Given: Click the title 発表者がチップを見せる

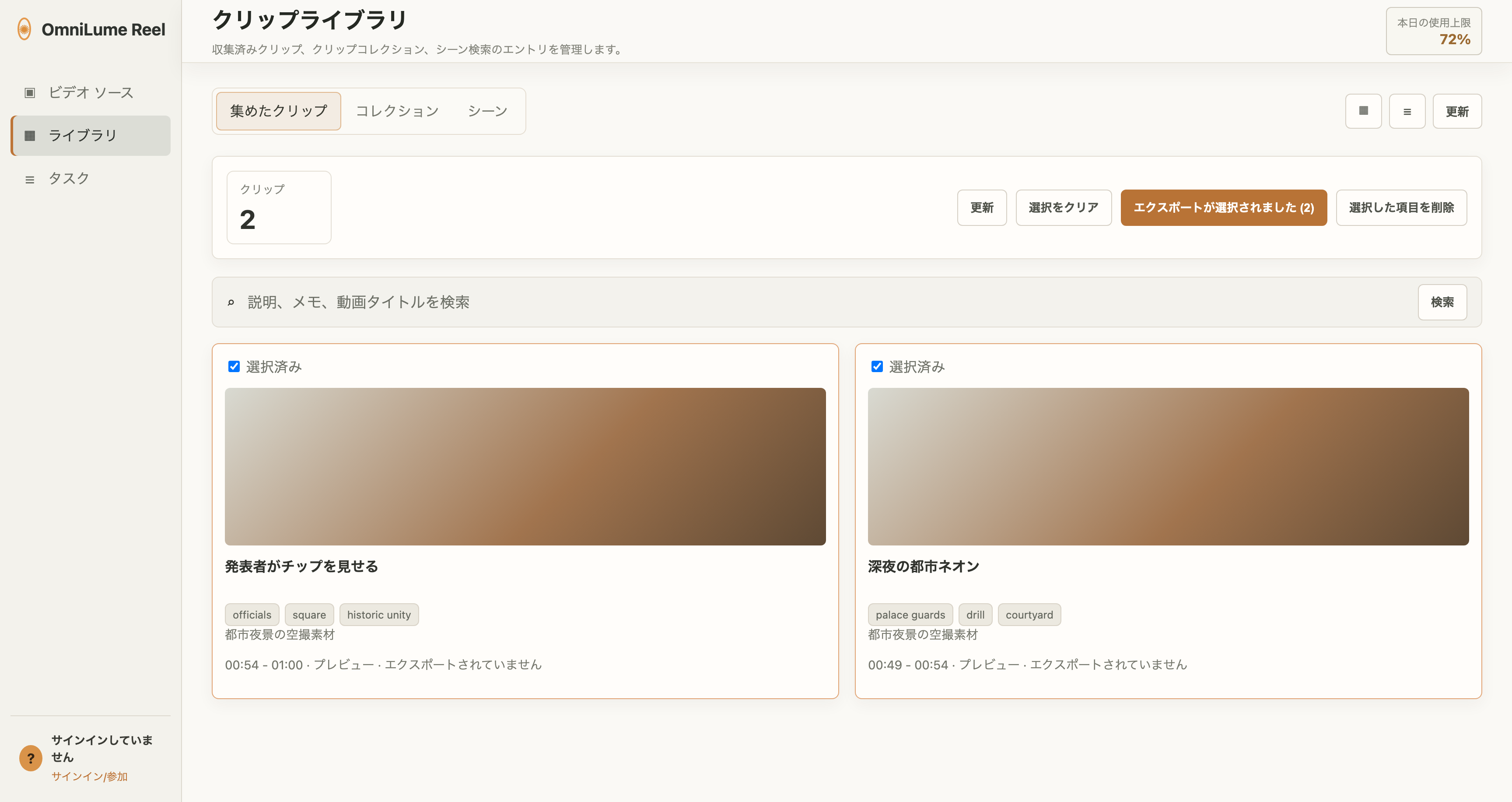Looking at the screenshot, I should click(x=301, y=566).
